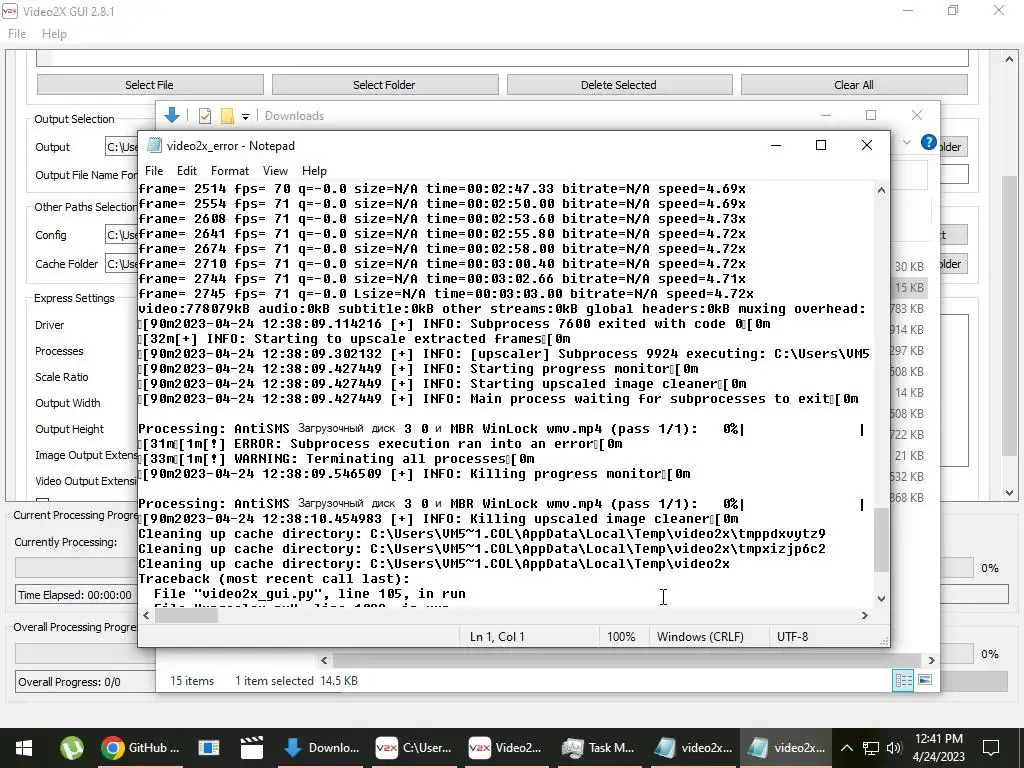Click the blue window app icon in taskbar
The image size is (1024, 768).
tap(208, 748)
